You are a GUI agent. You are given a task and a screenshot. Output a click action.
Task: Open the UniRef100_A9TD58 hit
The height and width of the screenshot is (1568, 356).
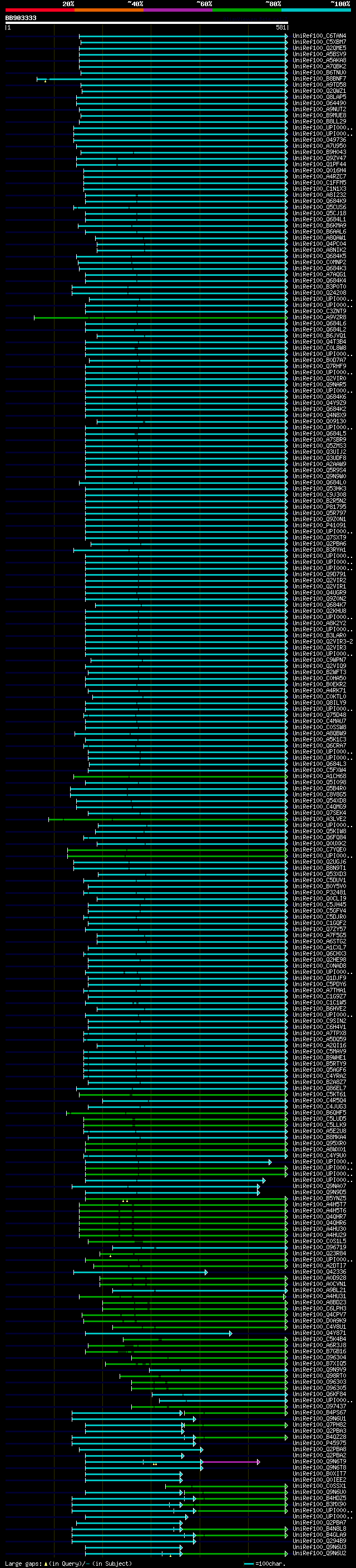pyautogui.click(x=319, y=85)
